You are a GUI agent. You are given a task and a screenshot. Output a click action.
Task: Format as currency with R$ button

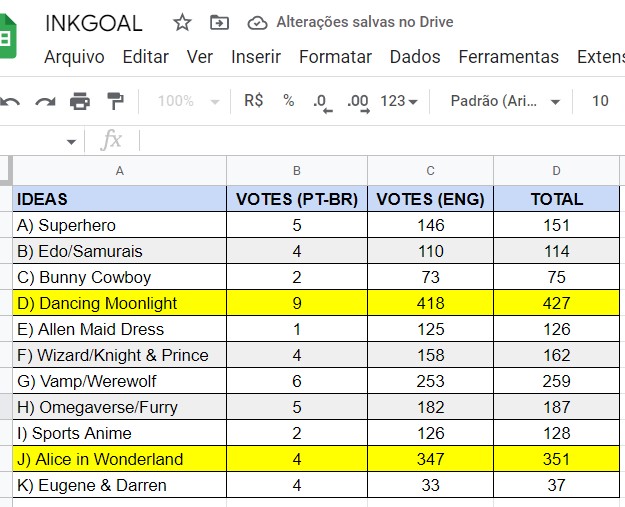pos(254,100)
